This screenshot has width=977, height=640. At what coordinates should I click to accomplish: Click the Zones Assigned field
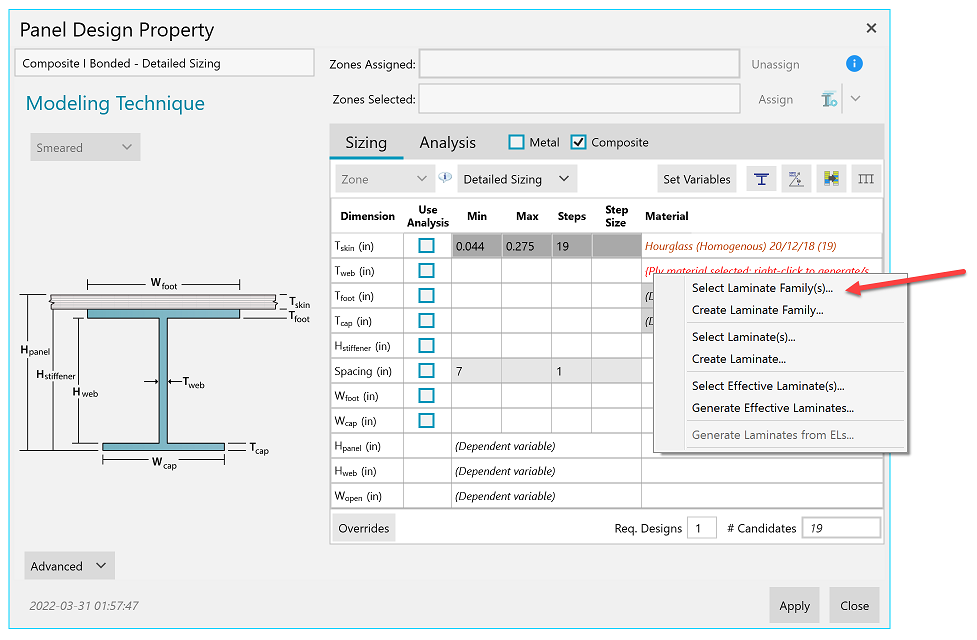click(579, 64)
